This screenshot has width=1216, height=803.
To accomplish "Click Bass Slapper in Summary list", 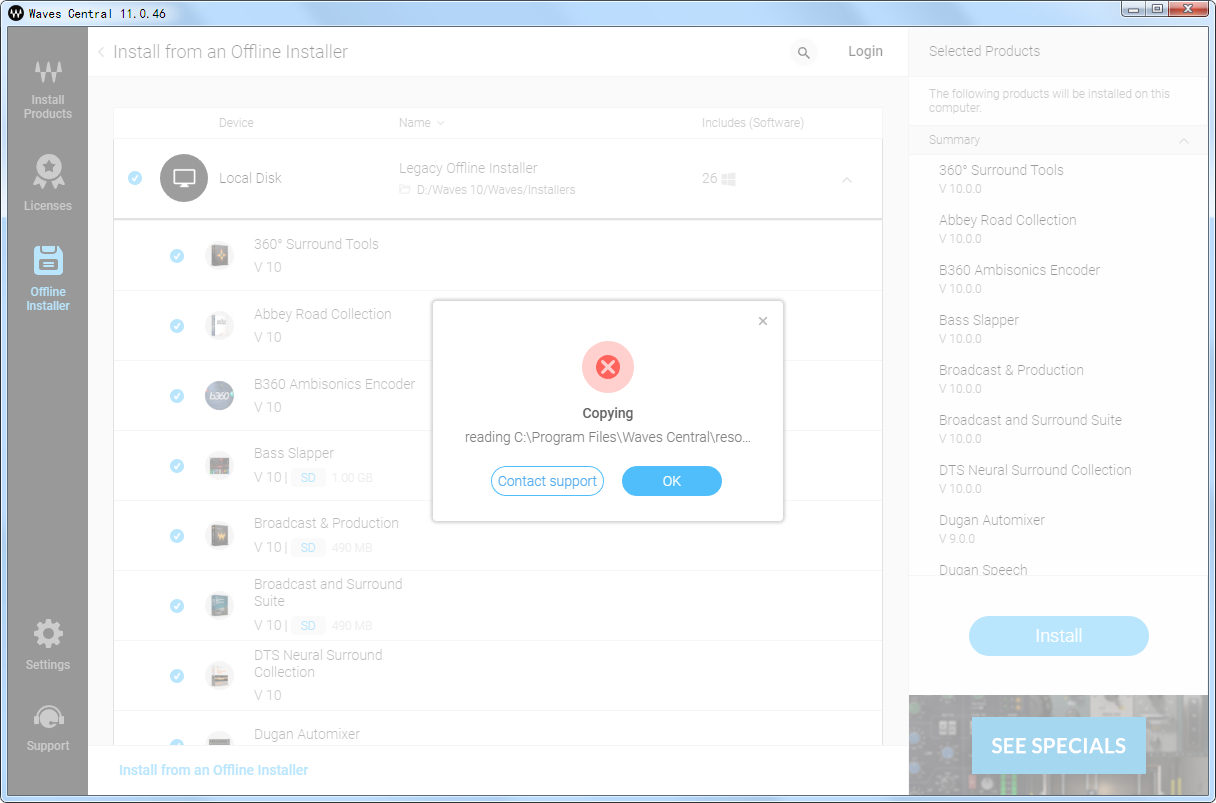I will click(979, 320).
